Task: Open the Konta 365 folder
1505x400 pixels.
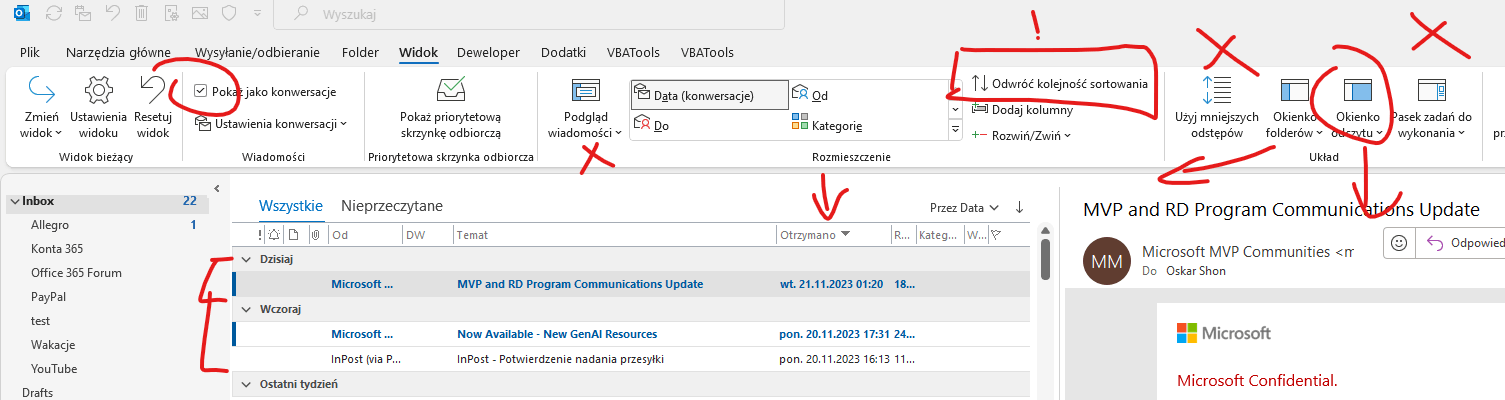Action: pos(58,249)
